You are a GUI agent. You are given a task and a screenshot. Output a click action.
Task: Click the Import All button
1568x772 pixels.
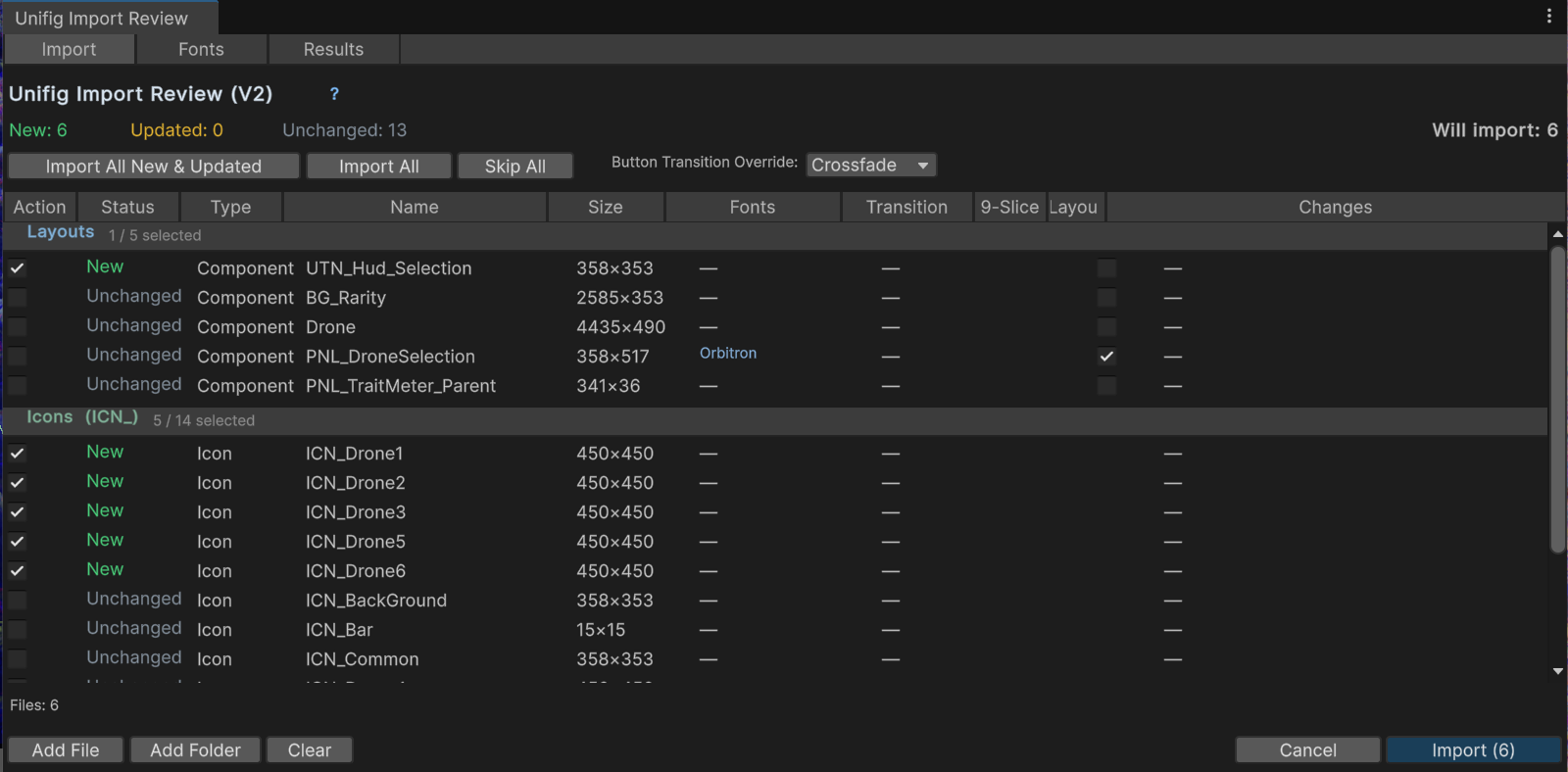click(379, 166)
